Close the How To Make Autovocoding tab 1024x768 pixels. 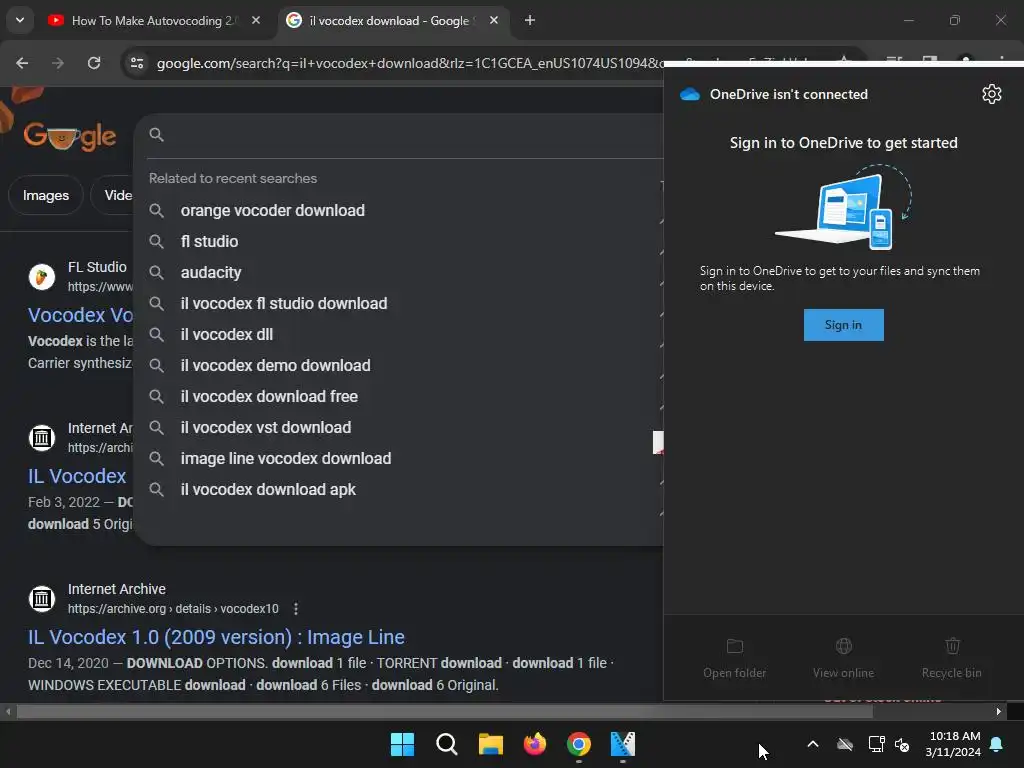[x=256, y=21]
